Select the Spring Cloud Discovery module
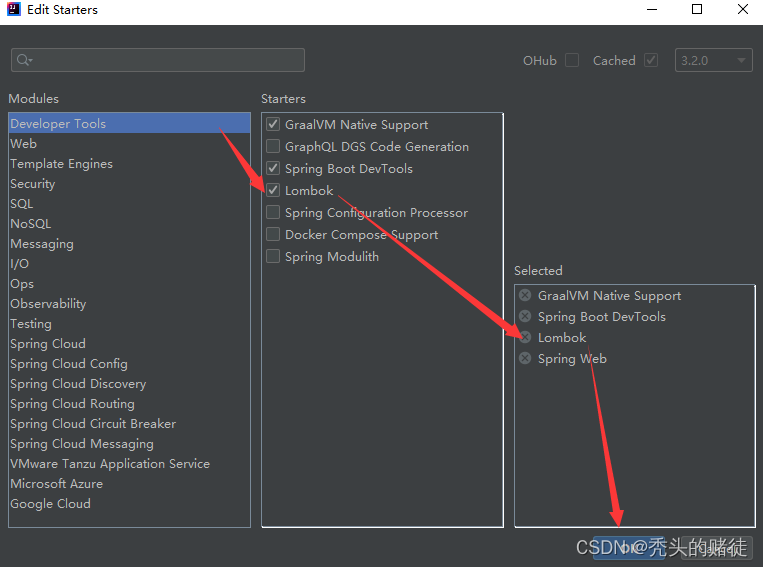Screen dimensions: 763x567 point(129,384)
